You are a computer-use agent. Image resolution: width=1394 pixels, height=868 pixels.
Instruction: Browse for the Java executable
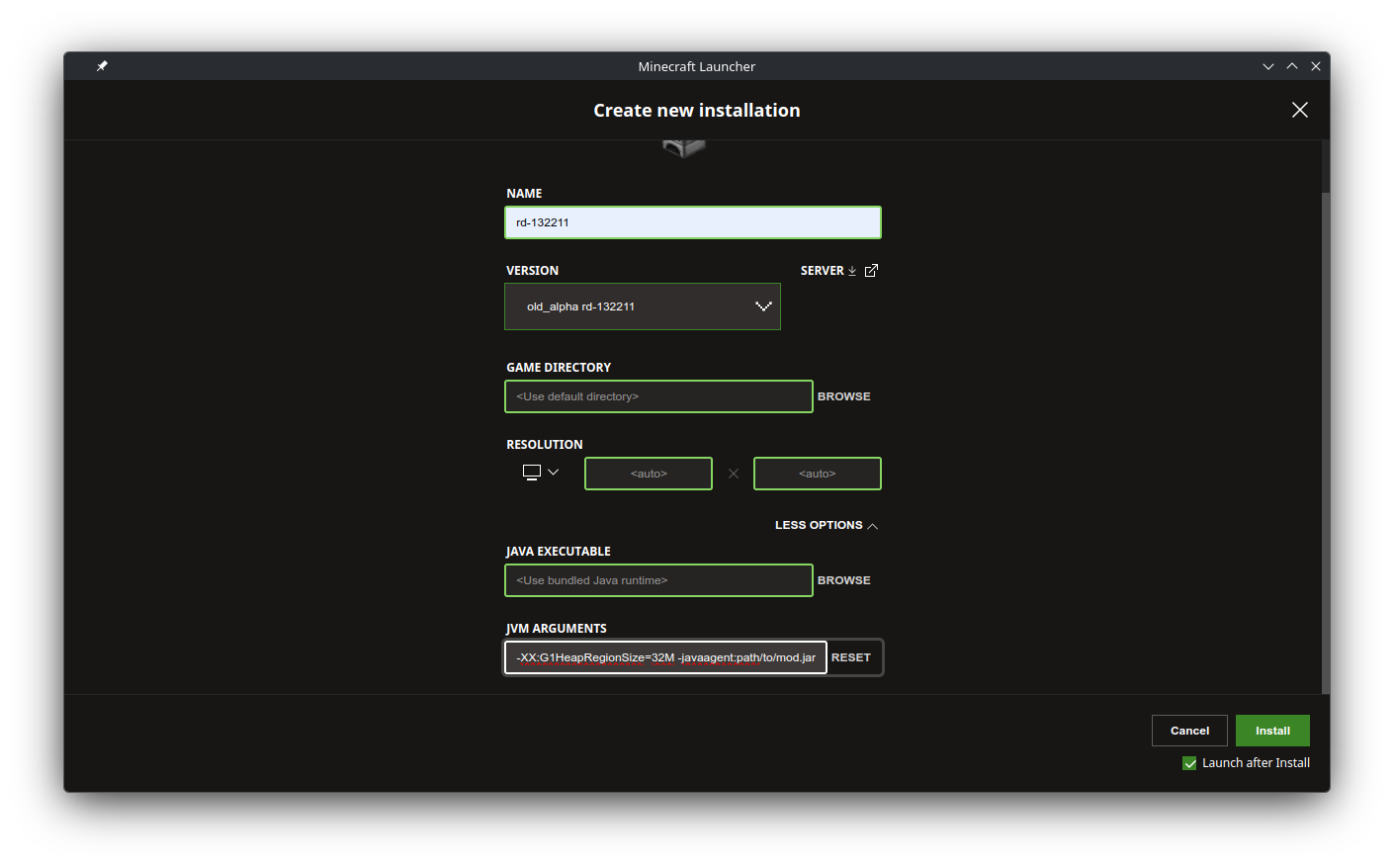click(844, 580)
